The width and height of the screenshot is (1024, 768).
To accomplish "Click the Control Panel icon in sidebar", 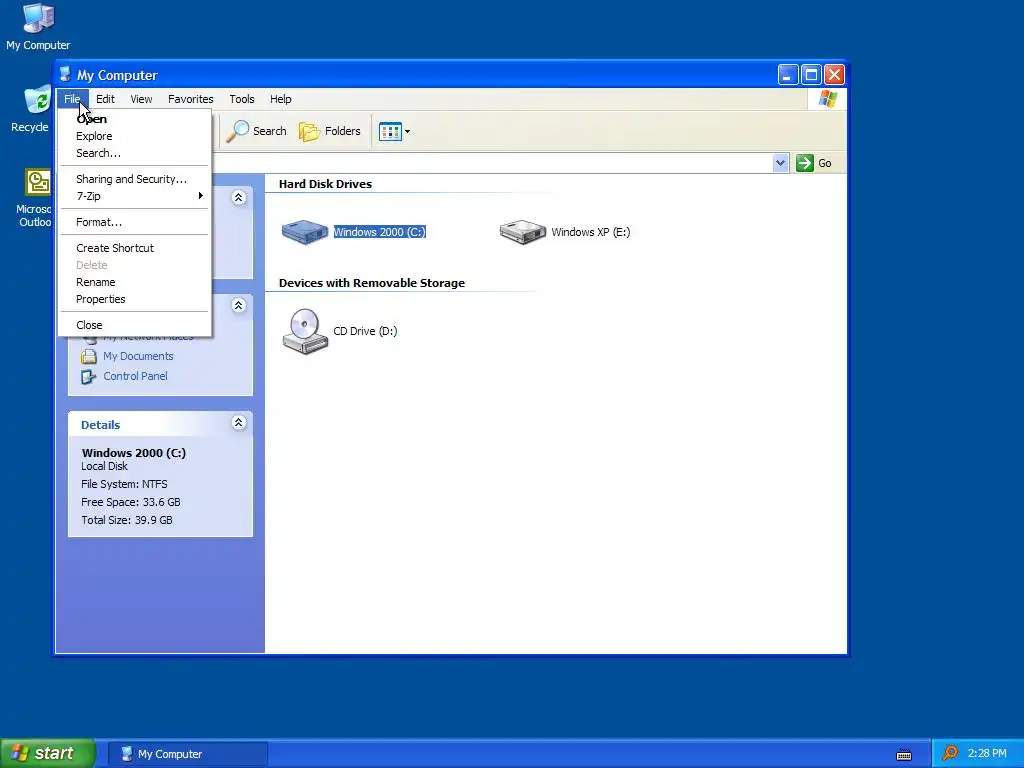I will (89, 377).
